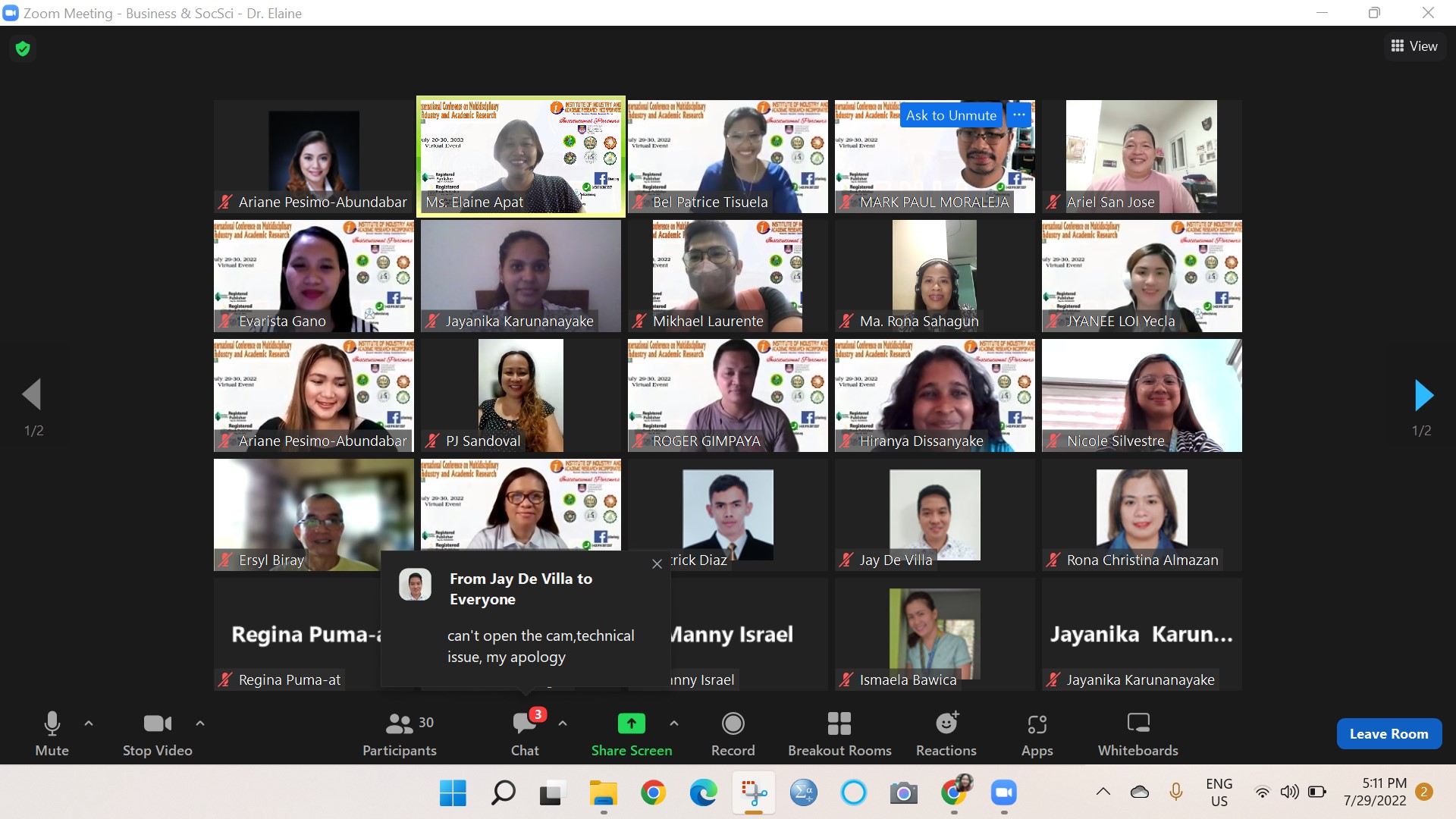Dismiss the Jay De Villa chat notification
This screenshot has height=819, width=1456.
click(657, 563)
